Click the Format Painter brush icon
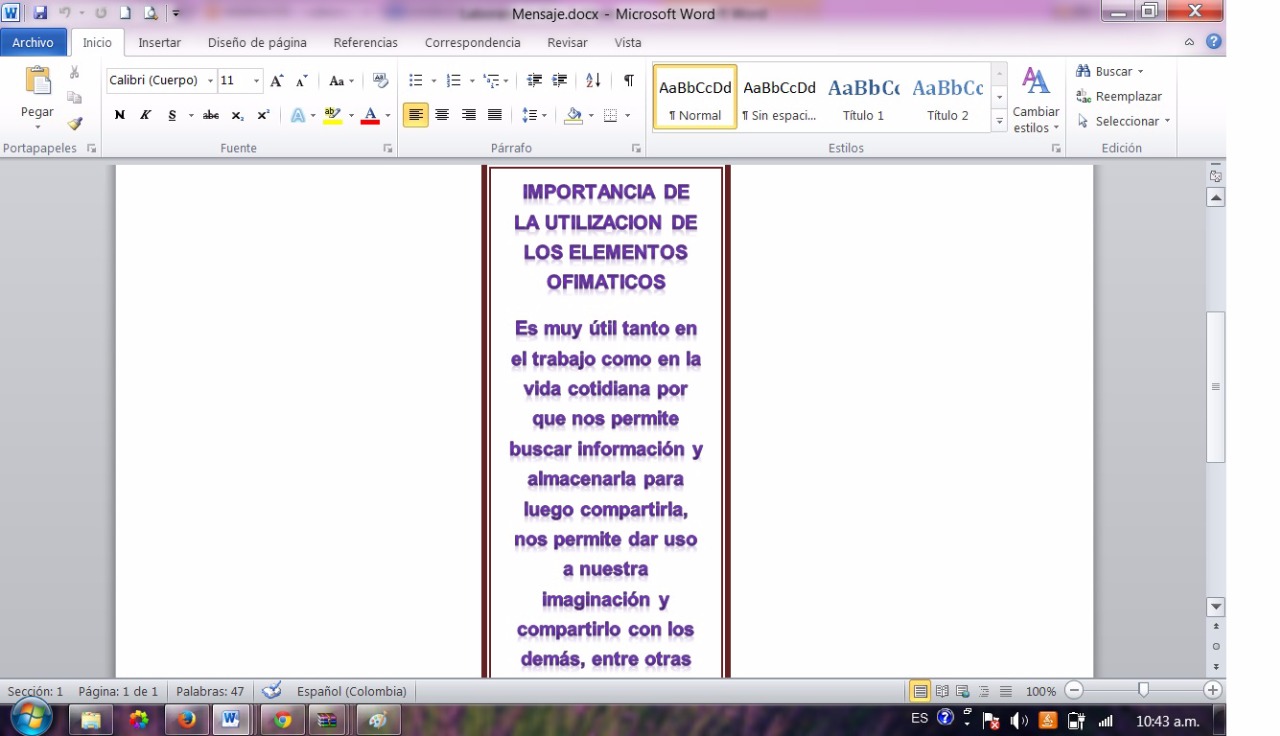The image size is (1280, 736). point(74,124)
